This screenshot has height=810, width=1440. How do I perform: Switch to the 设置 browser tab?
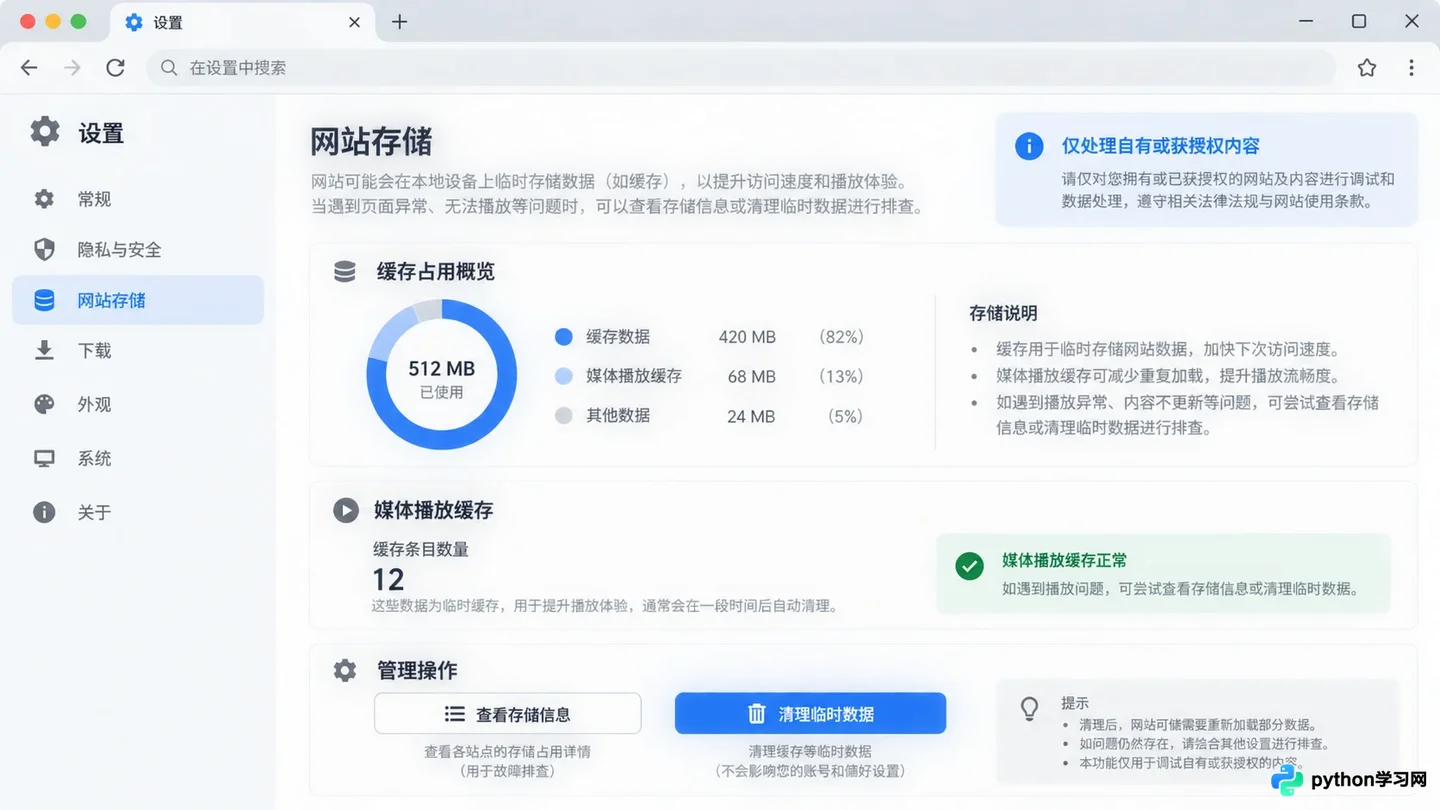tap(242, 22)
